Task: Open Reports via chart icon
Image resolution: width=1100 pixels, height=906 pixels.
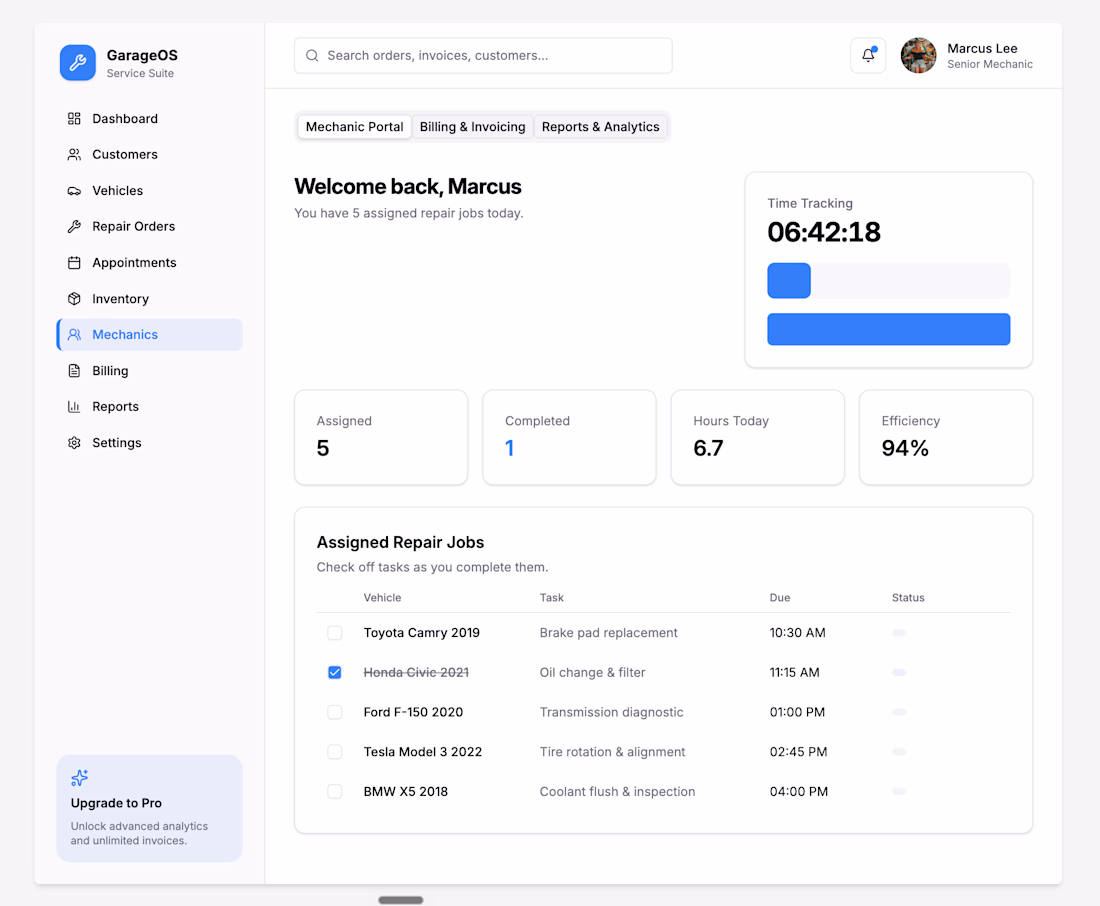Action: point(74,406)
